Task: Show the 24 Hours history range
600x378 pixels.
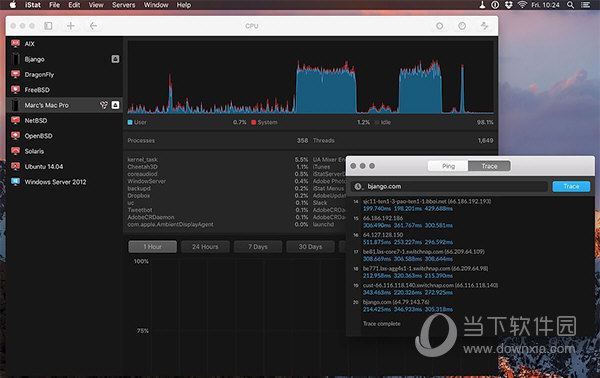Action: (205, 247)
